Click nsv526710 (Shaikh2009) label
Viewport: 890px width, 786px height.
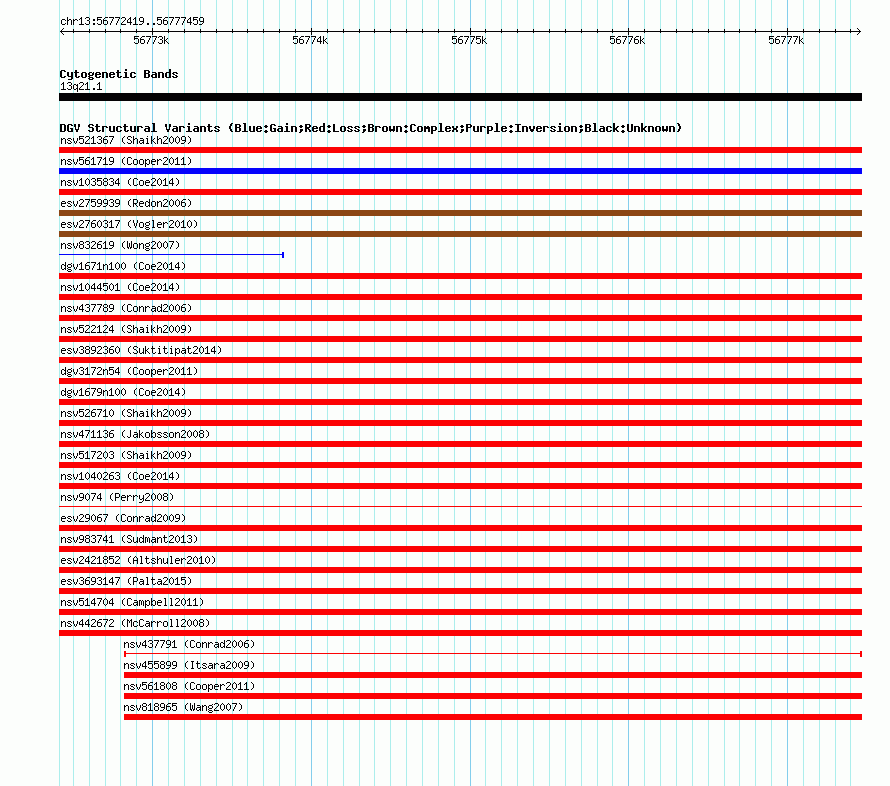click(x=126, y=413)
